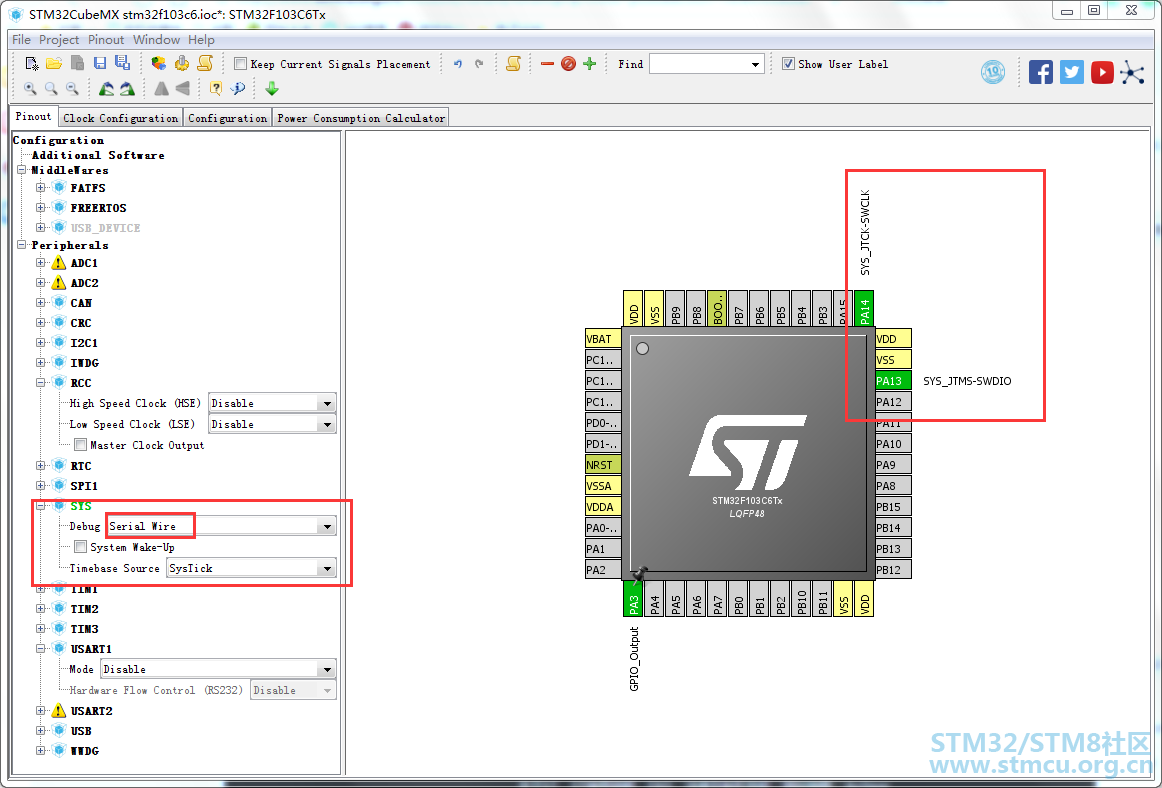
Task: Click the PA9 pin on chip
Action: [893, 465]
